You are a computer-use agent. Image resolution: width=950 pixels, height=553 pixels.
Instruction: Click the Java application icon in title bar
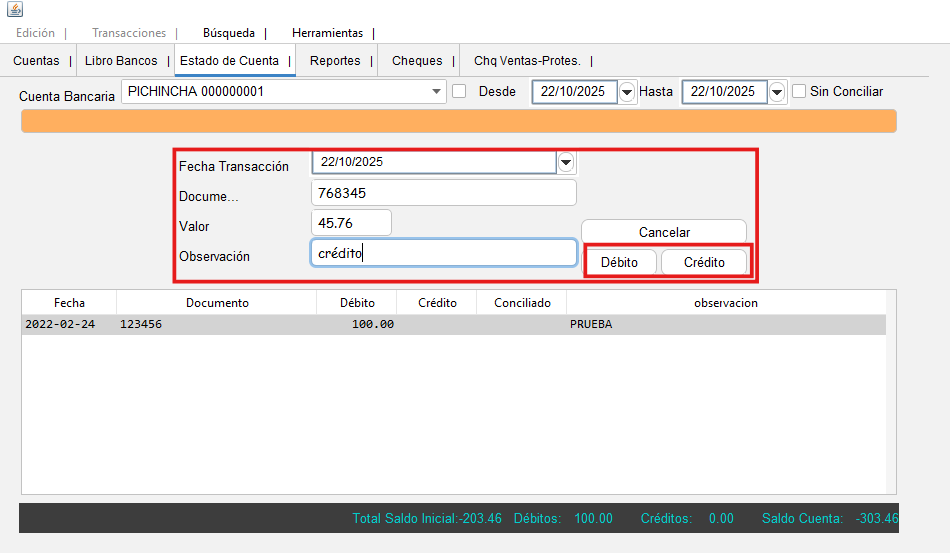(14, 9)
